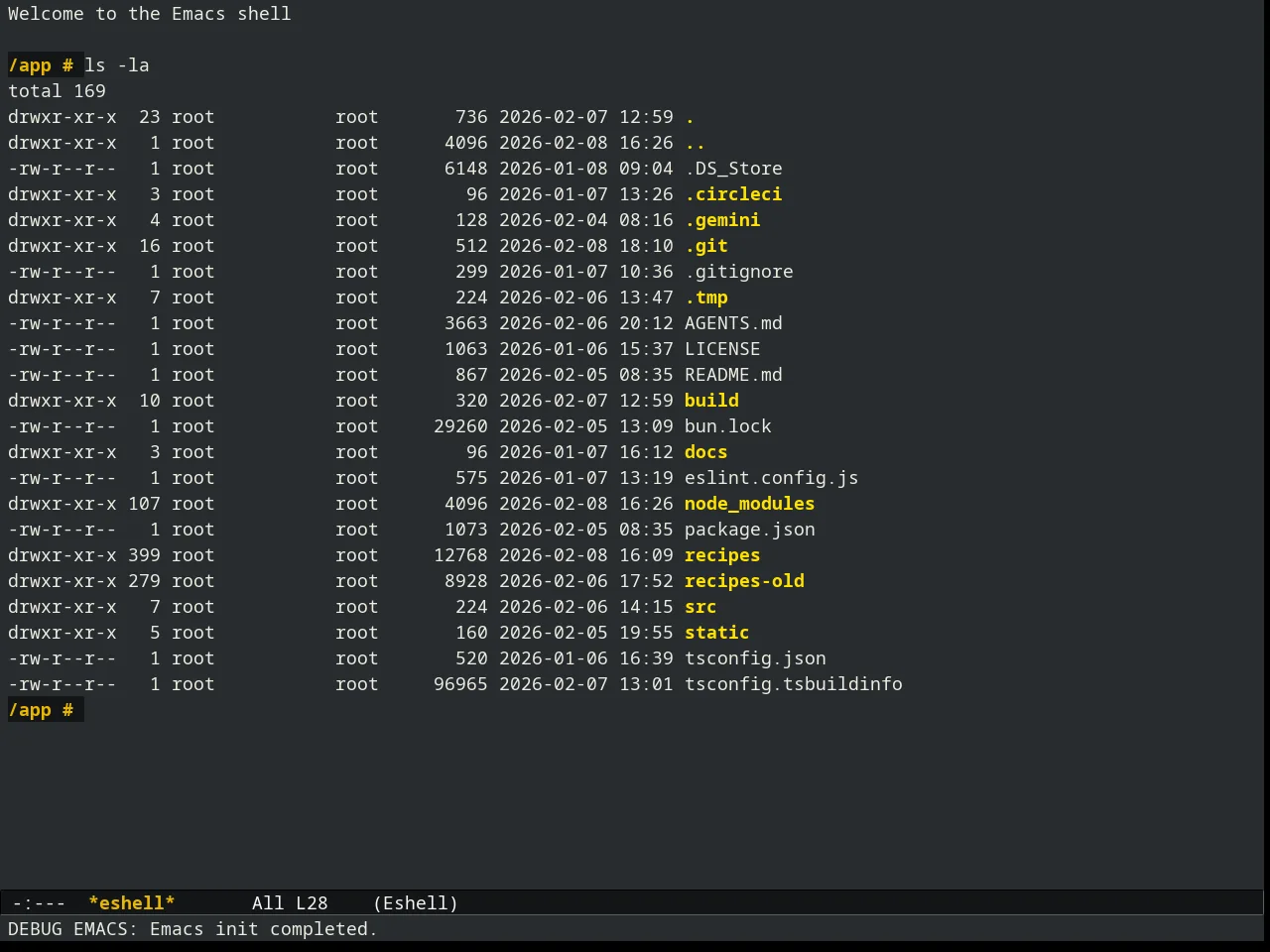
Task: Click the recipes-old directory name
Action: [744, 581]
